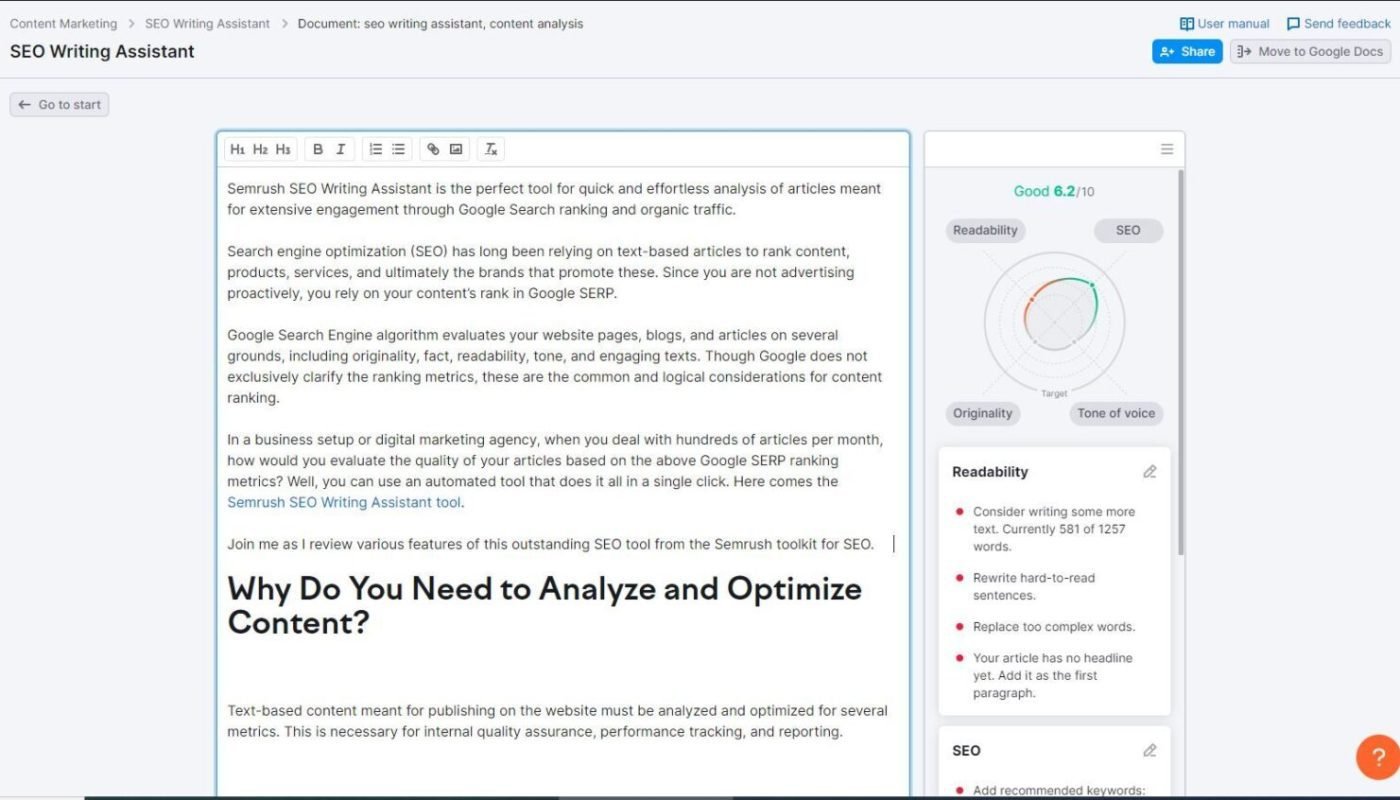Click the document name breadcrumb text
The image size is (1400, 800).
click(440, 24)
